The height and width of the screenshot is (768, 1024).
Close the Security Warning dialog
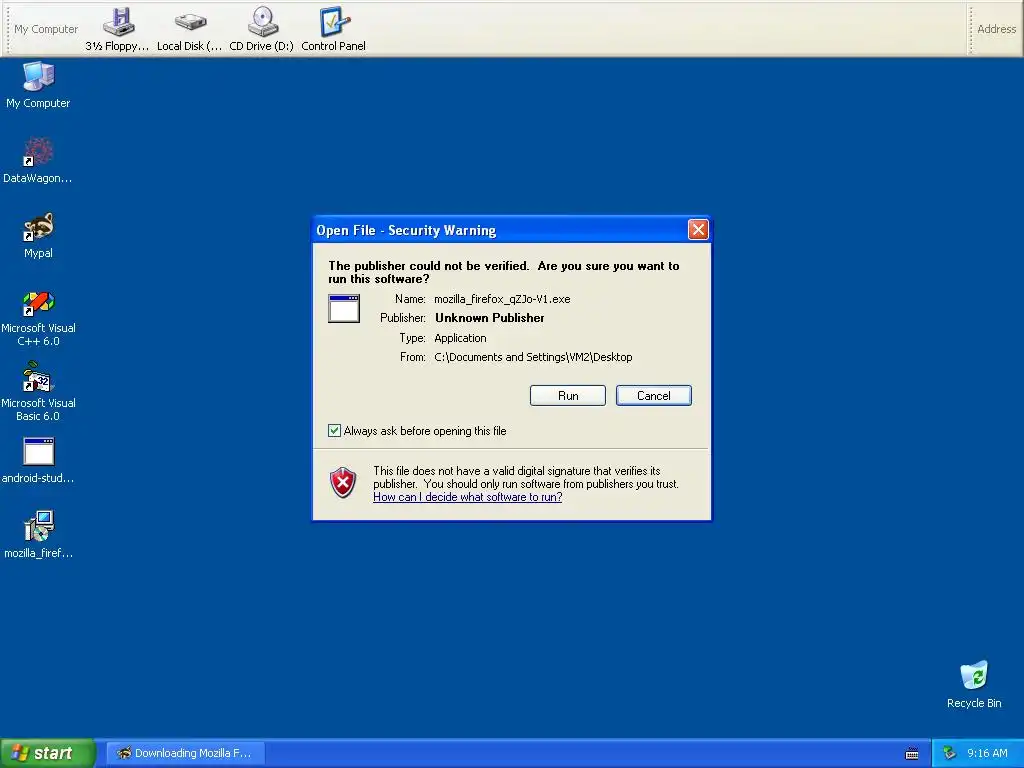click(x=698, y=229)
